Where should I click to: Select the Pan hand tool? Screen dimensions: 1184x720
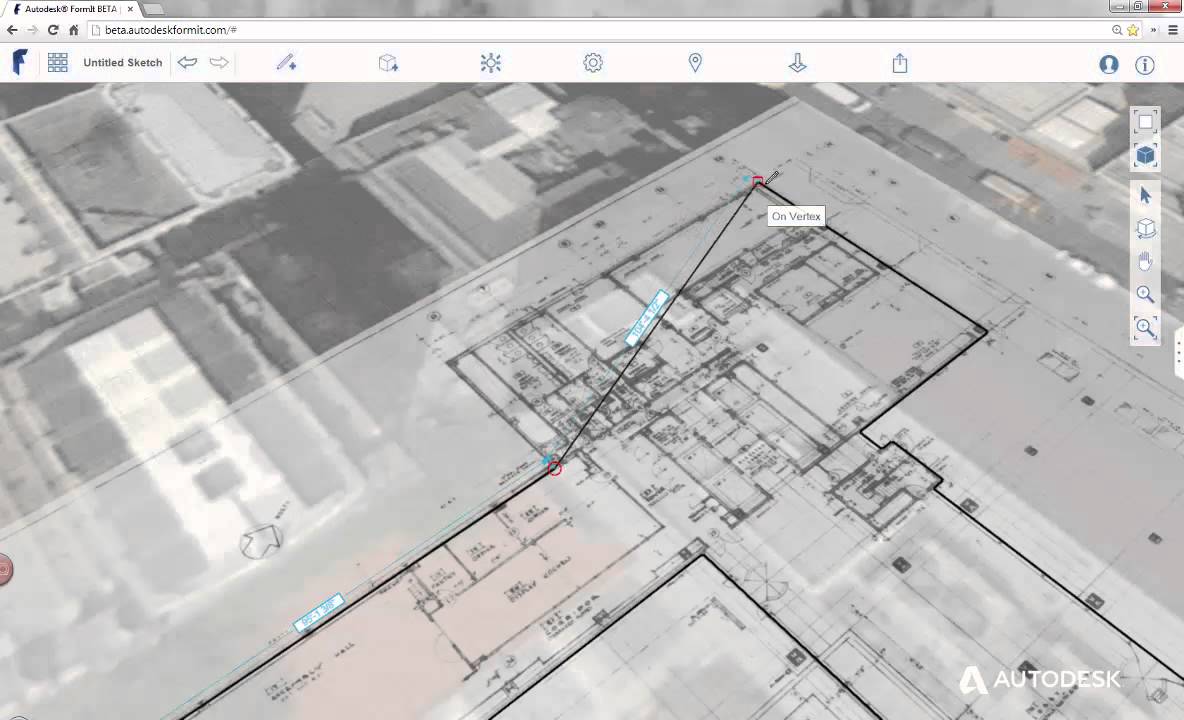click(1145, 261)
